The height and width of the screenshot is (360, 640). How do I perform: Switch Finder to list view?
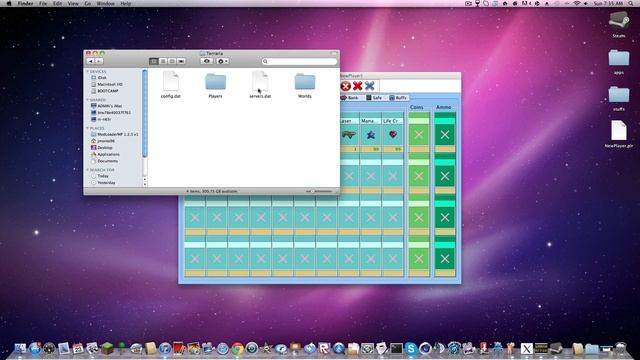point(163,61)
